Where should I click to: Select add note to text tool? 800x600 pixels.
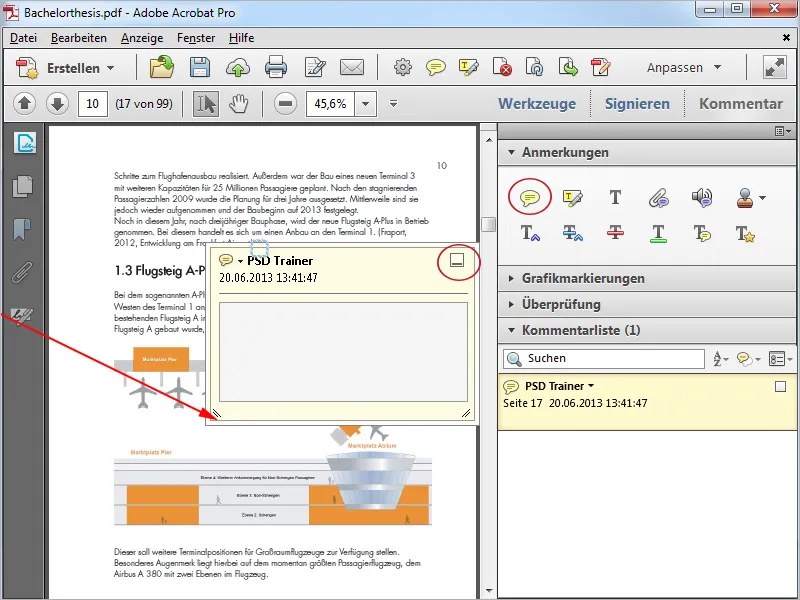point(702,233)
